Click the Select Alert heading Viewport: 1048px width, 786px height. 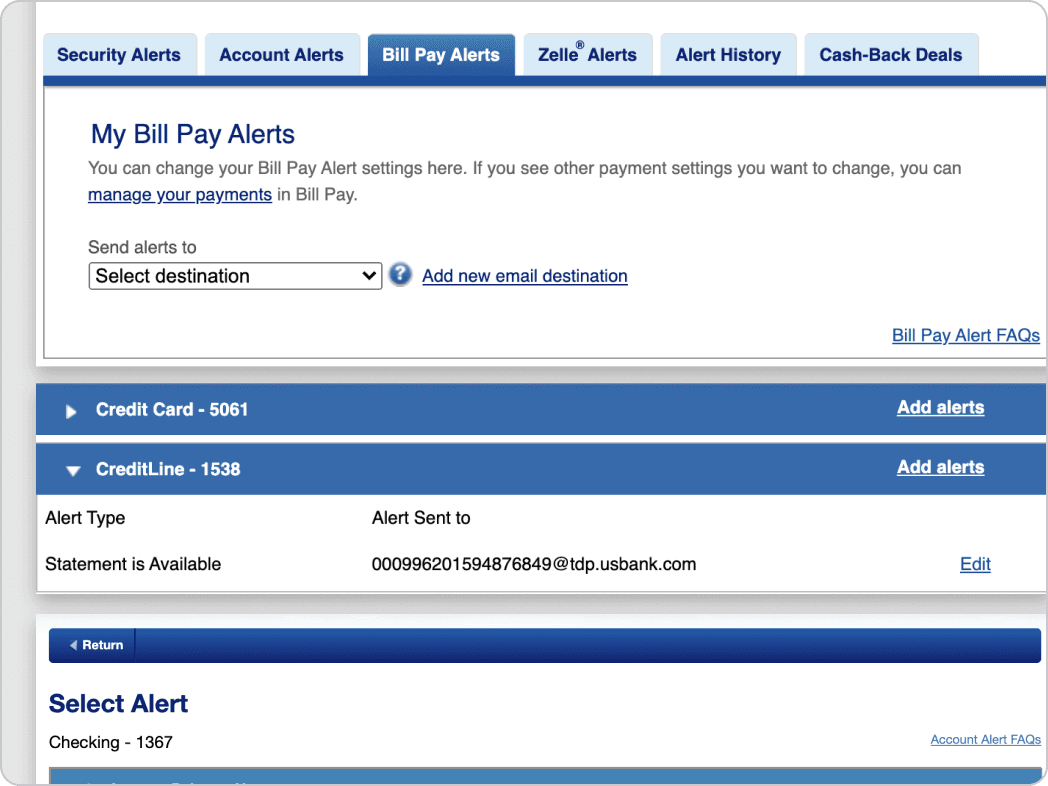[118, 704]
